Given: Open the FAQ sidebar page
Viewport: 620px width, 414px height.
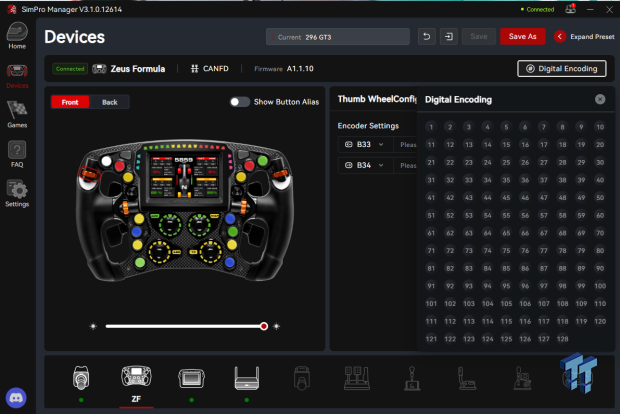Looking at the screenshot, I should [x=17, y=154].
